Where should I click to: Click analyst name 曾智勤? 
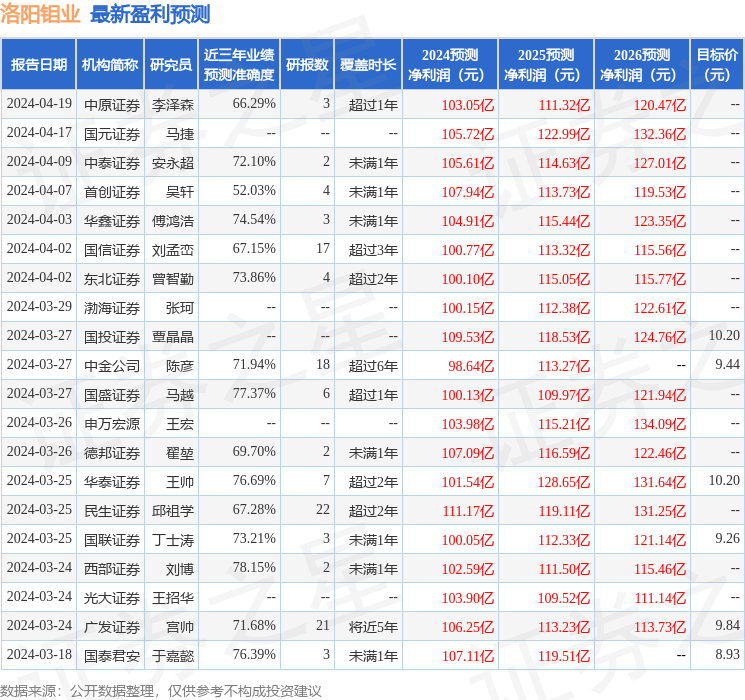coord(173,279)
